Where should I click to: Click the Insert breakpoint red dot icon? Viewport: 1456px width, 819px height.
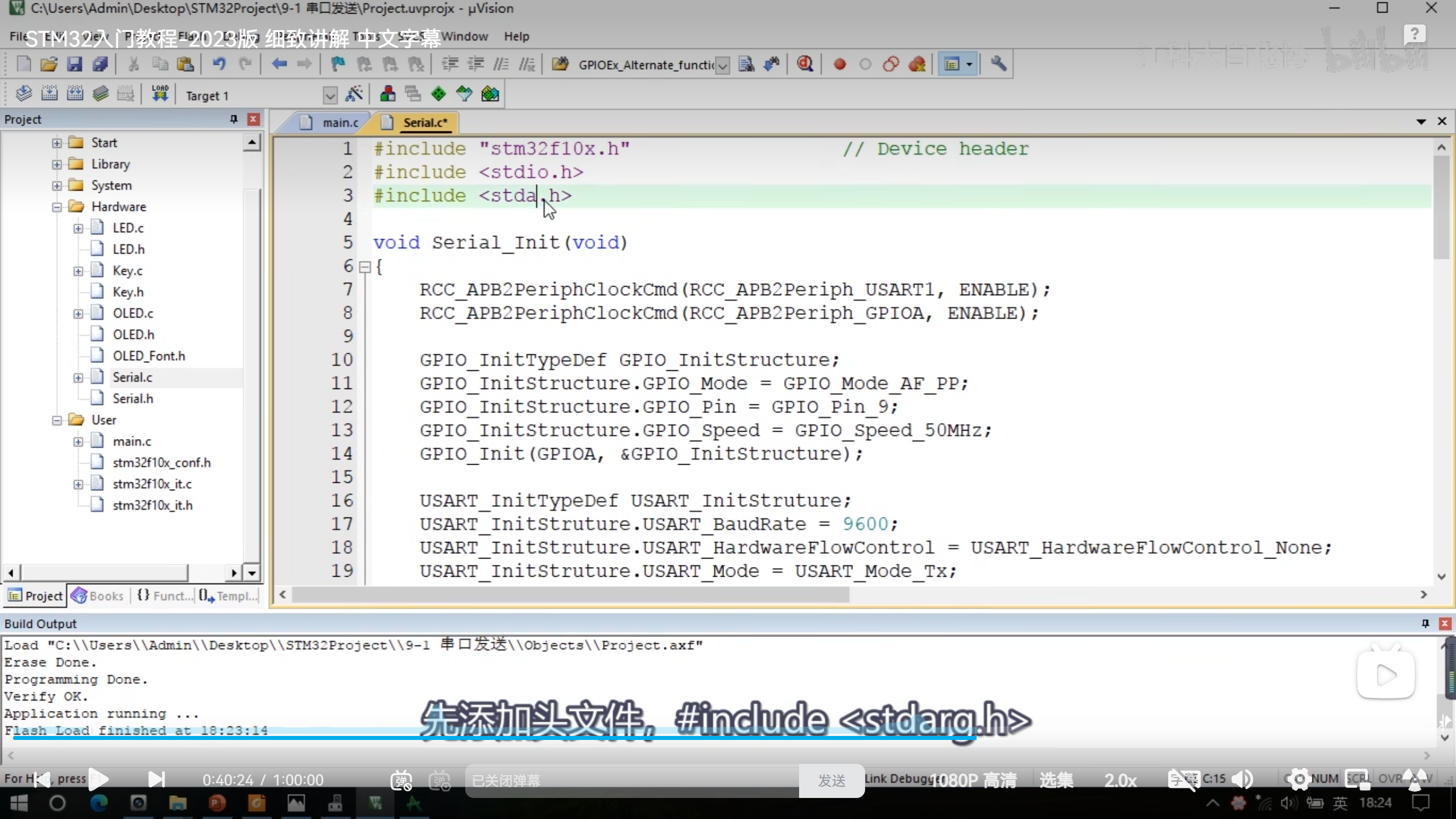pyautogui.click(x=839, y=64)
